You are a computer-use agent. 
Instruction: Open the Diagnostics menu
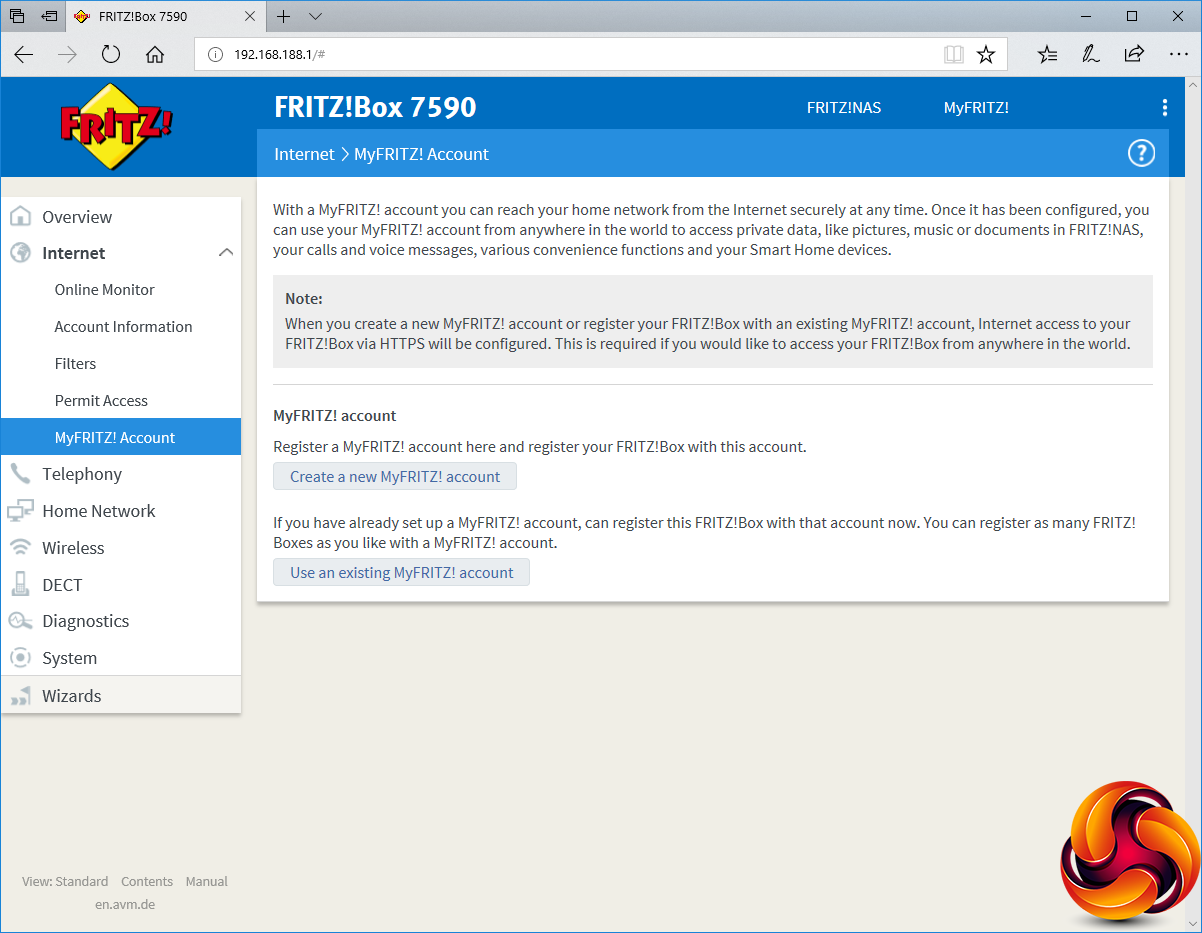[121, 621]
